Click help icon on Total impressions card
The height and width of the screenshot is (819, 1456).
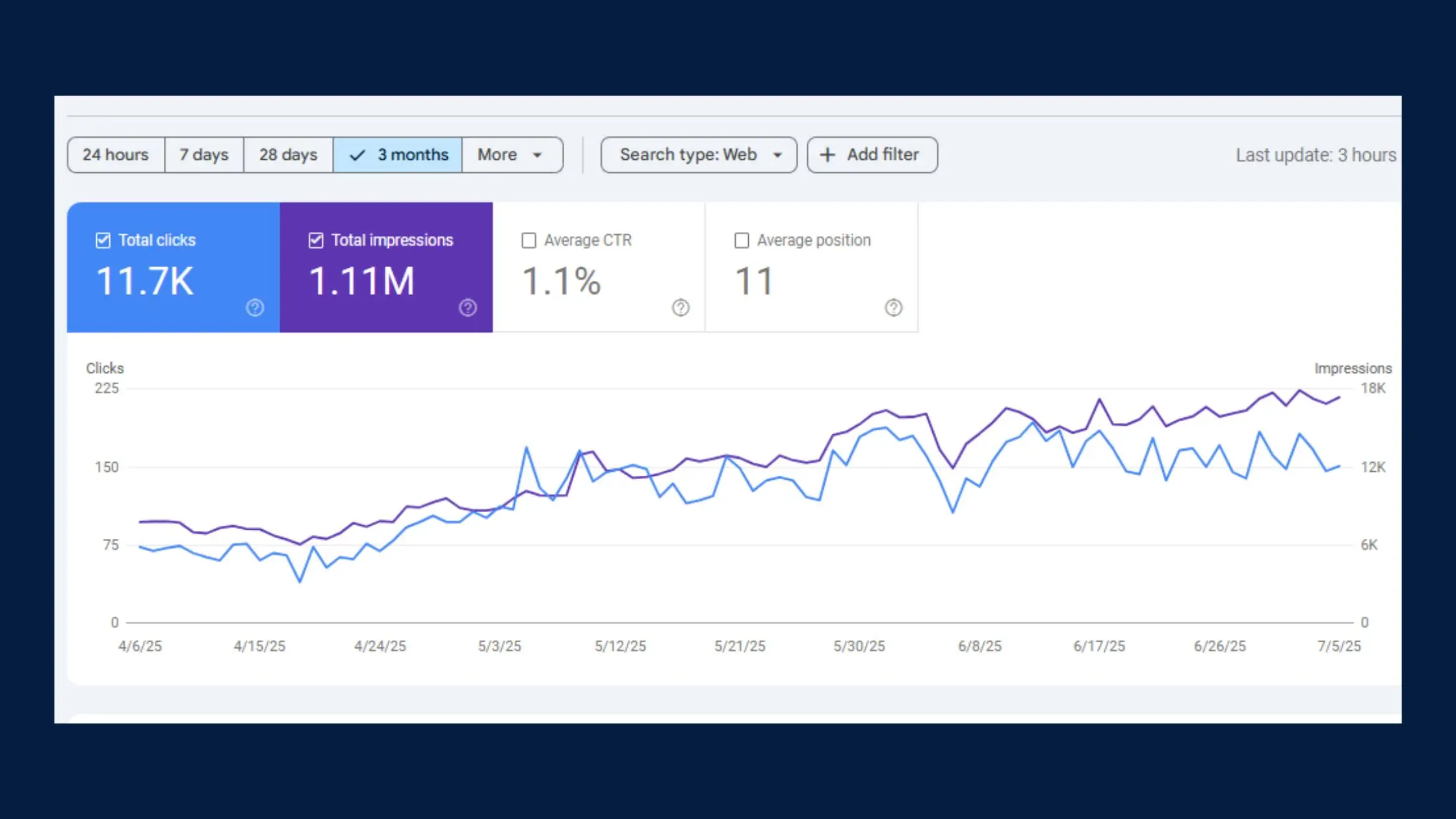[468, 307]
